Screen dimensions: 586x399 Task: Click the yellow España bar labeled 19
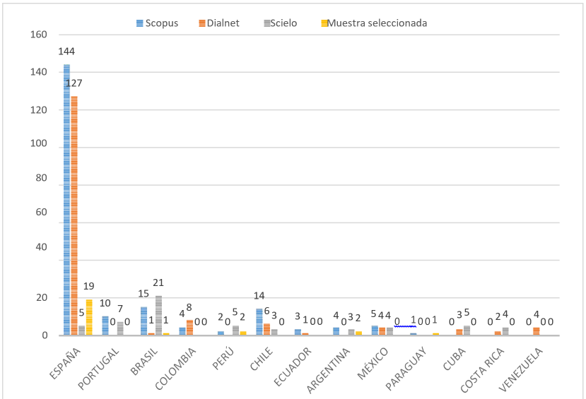click(x=89, y=317)
